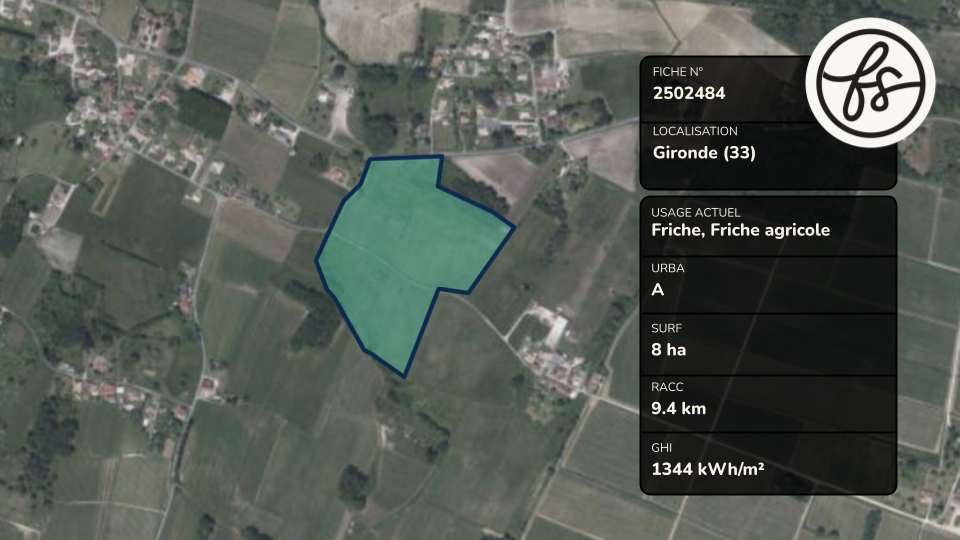This screenshot has height=540, width=960.
Task: Select the 8 ha surface value
Action: tap(669, 350)
